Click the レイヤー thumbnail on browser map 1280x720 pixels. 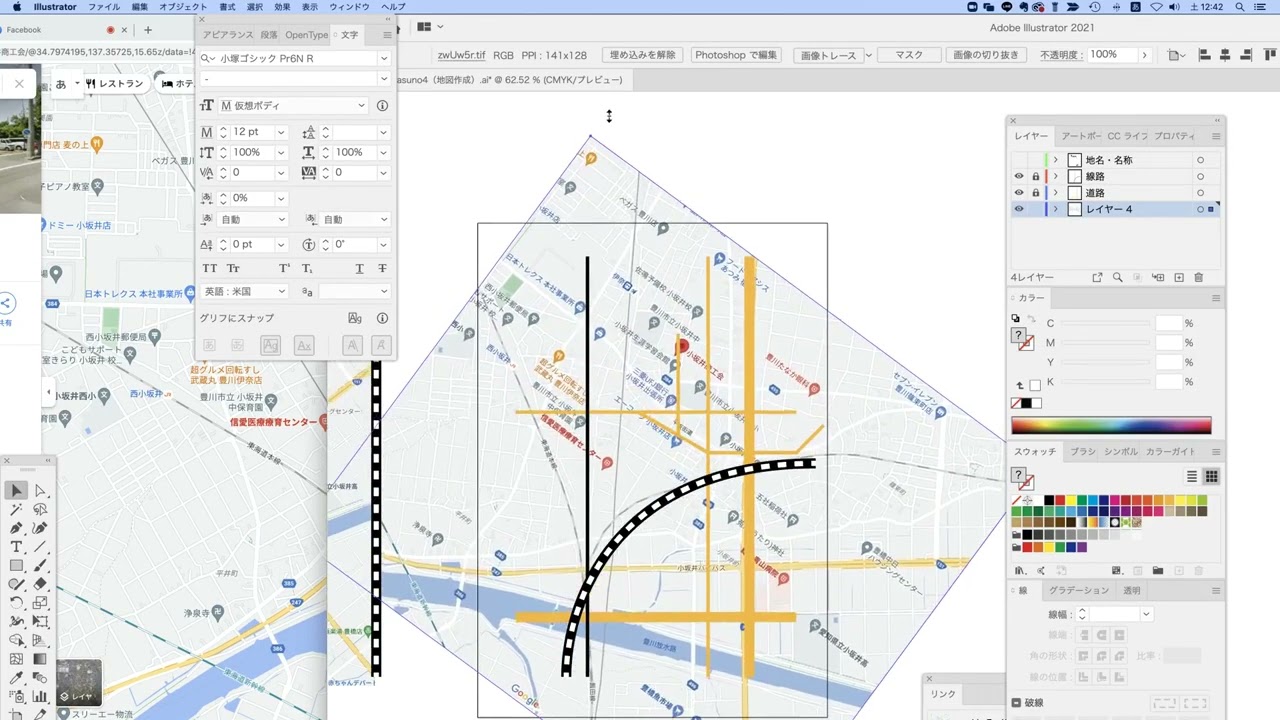[78, 681]
